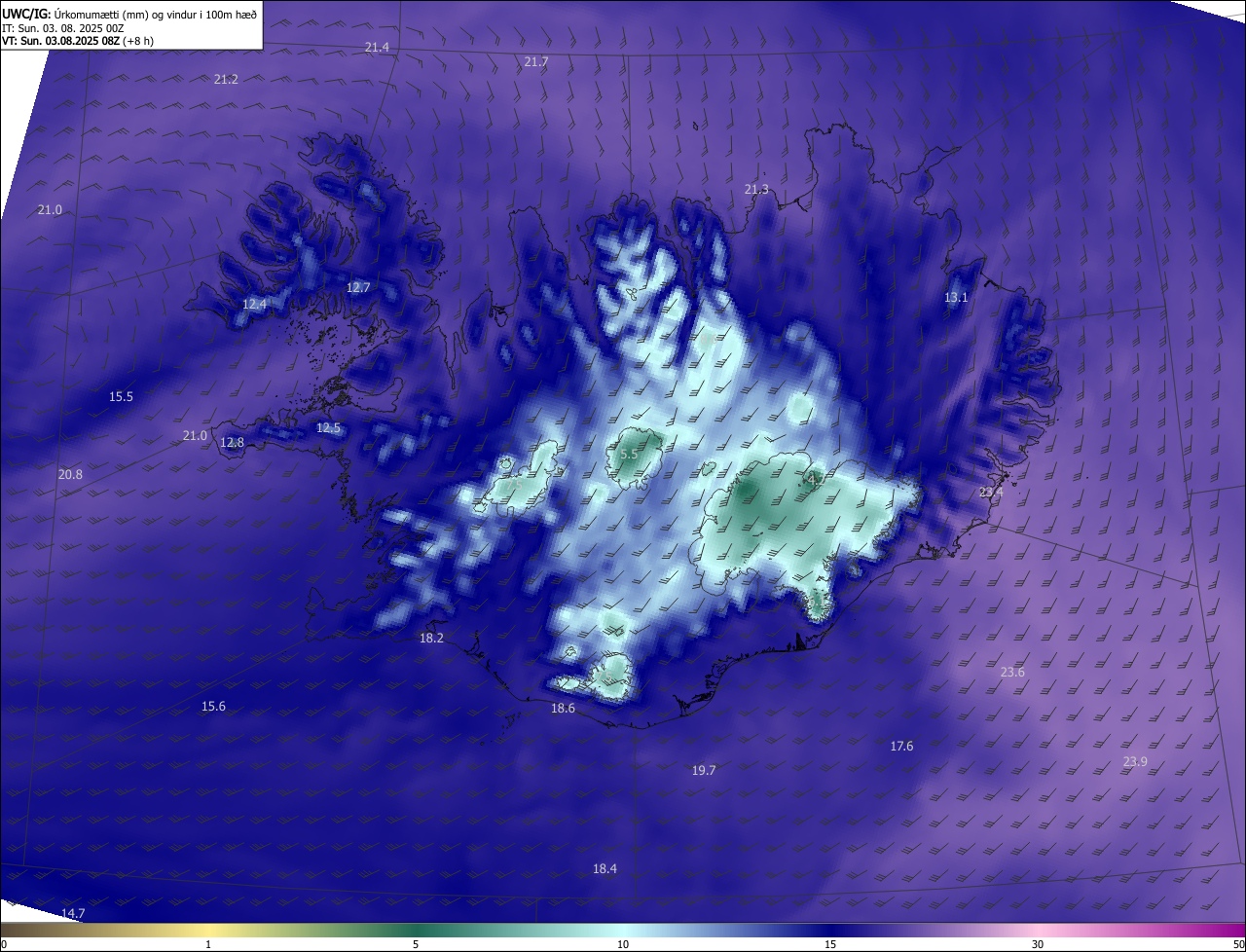Click the 1 tick on the color scale
Viewport: 1246px width, 952px height.
[208, 944]
